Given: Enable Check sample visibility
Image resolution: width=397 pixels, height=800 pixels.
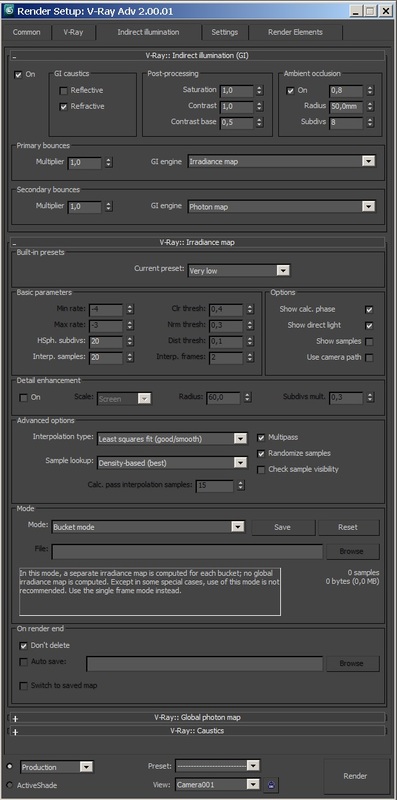Looking at the screenshot, I should pos(261,470).
